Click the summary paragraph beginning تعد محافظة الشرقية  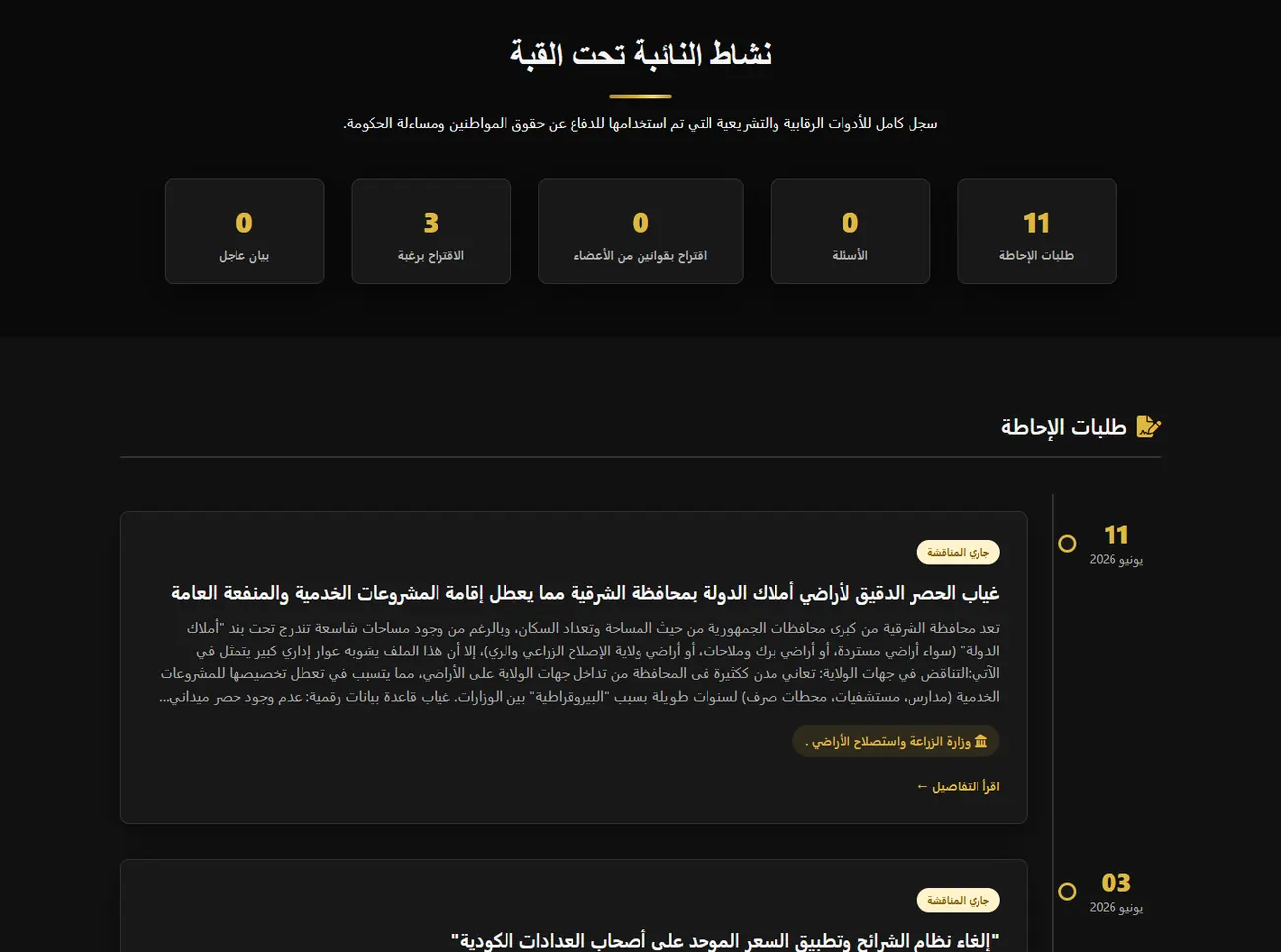[579, 662]
